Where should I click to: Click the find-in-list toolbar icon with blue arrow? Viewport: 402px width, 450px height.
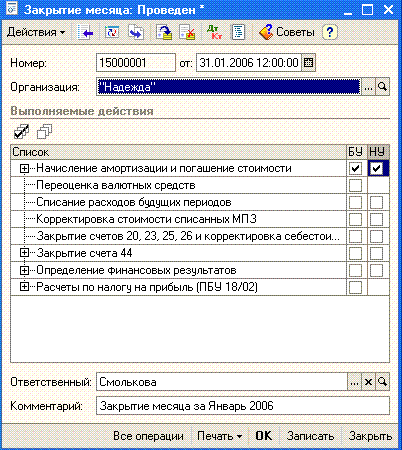[x=86, y=32]
